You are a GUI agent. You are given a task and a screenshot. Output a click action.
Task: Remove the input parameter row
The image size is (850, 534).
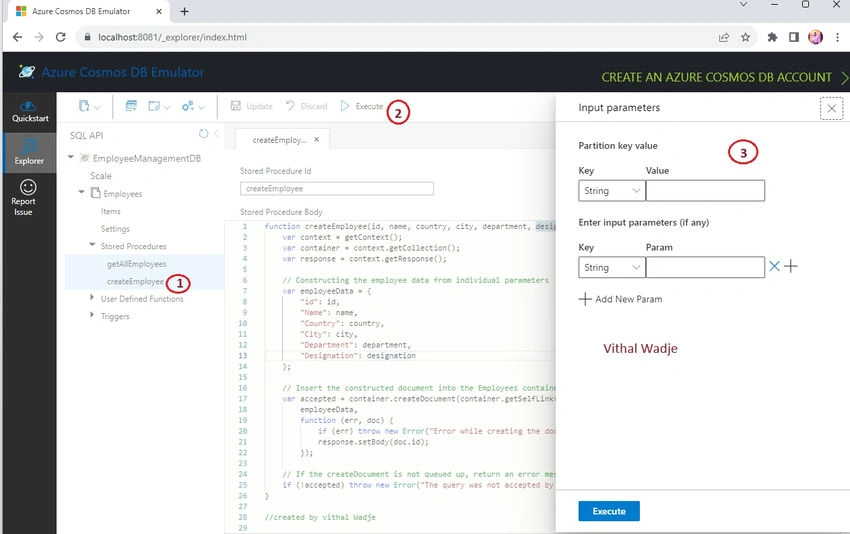774,266
